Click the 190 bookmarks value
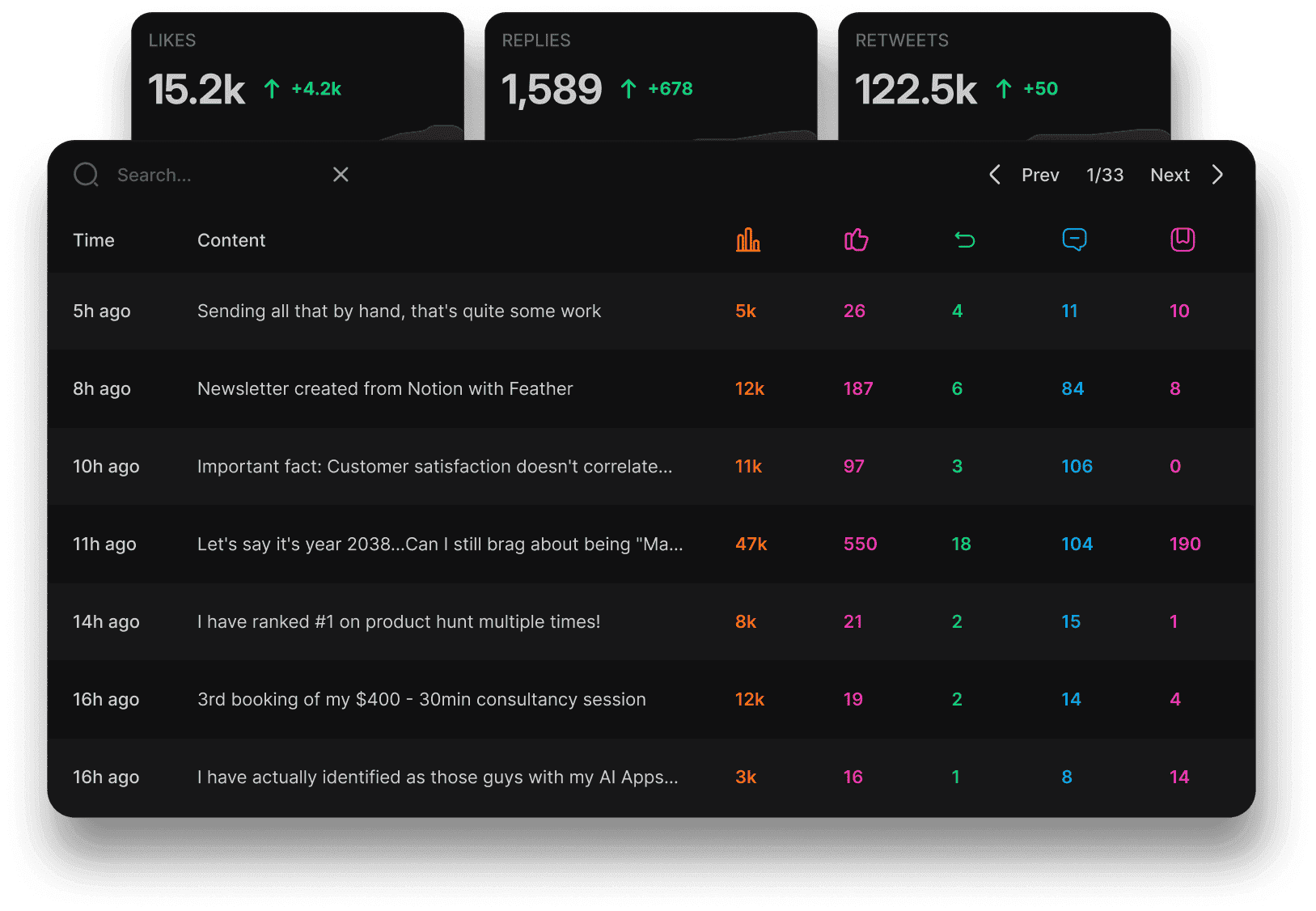This screenshot has width=1316, height=911. tap(1185, 544)
